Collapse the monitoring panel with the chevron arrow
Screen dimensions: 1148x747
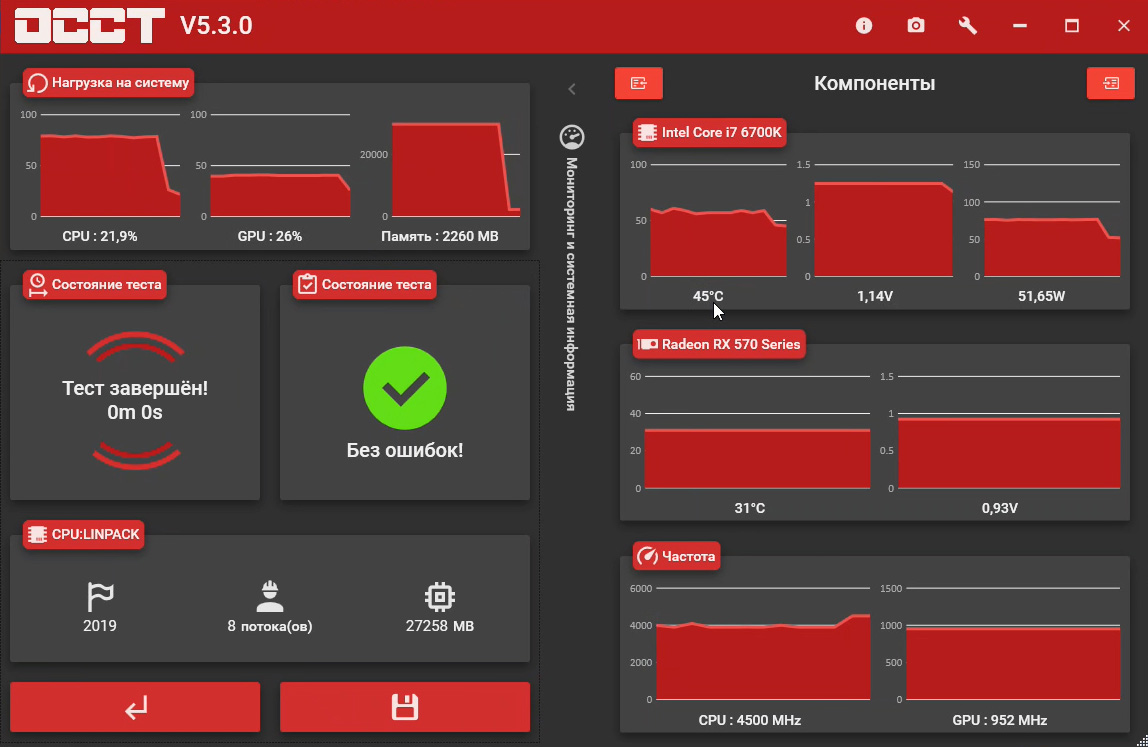tap(572, 89)
